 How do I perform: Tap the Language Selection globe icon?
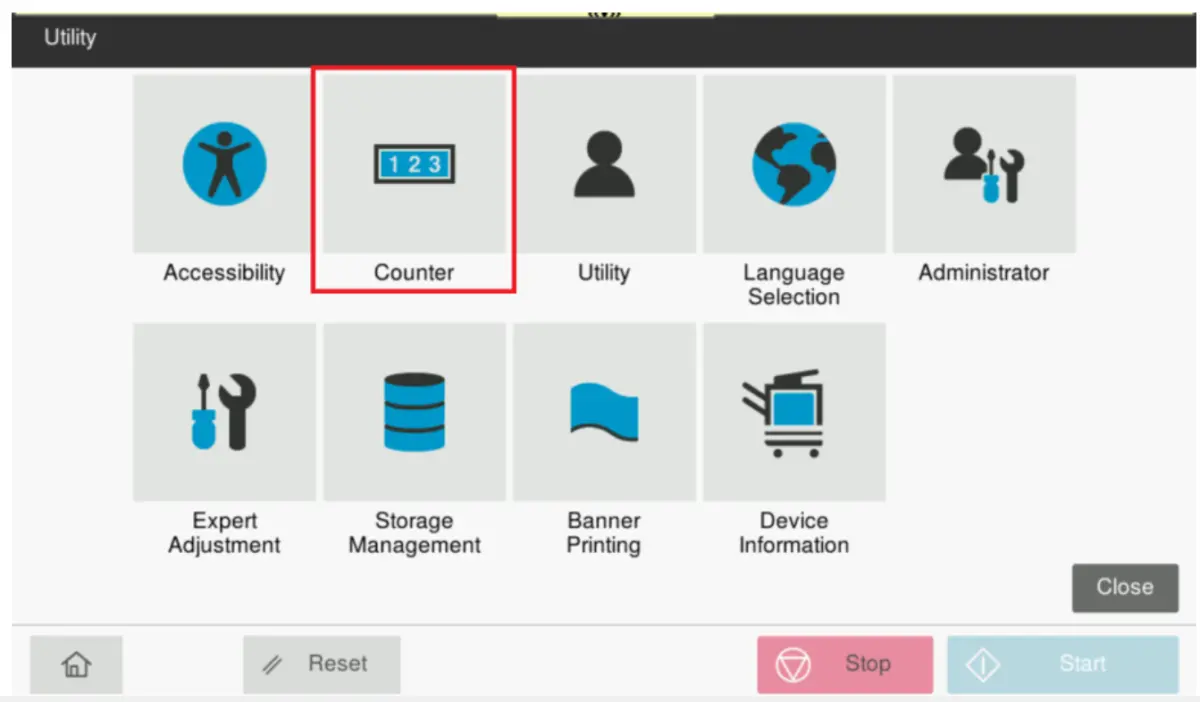coord(794,163)
